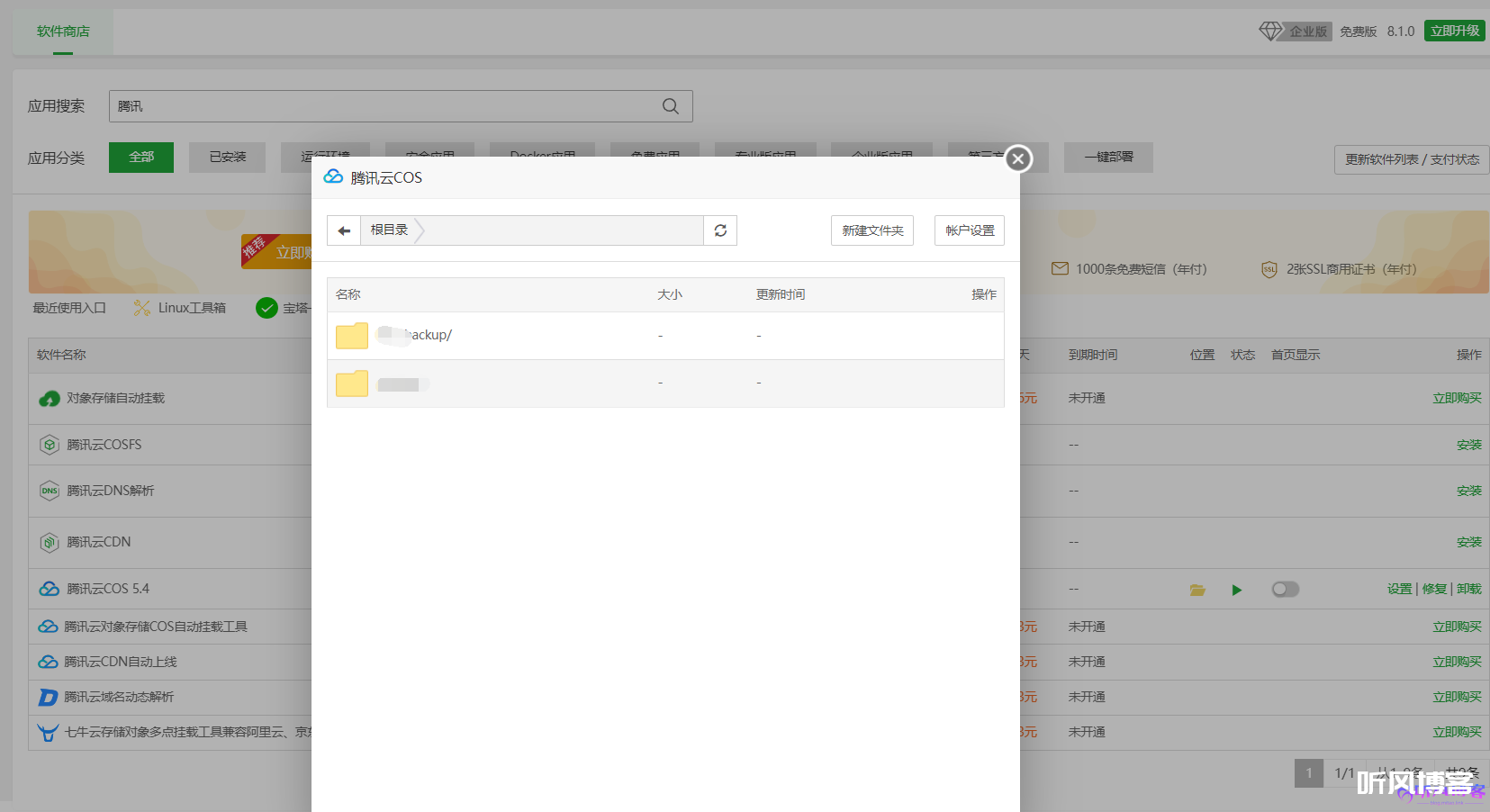Open 设置 for 腾讯云COS 5.4
Viewport: 1490px width, 812px height.
tap(1399, 589)
